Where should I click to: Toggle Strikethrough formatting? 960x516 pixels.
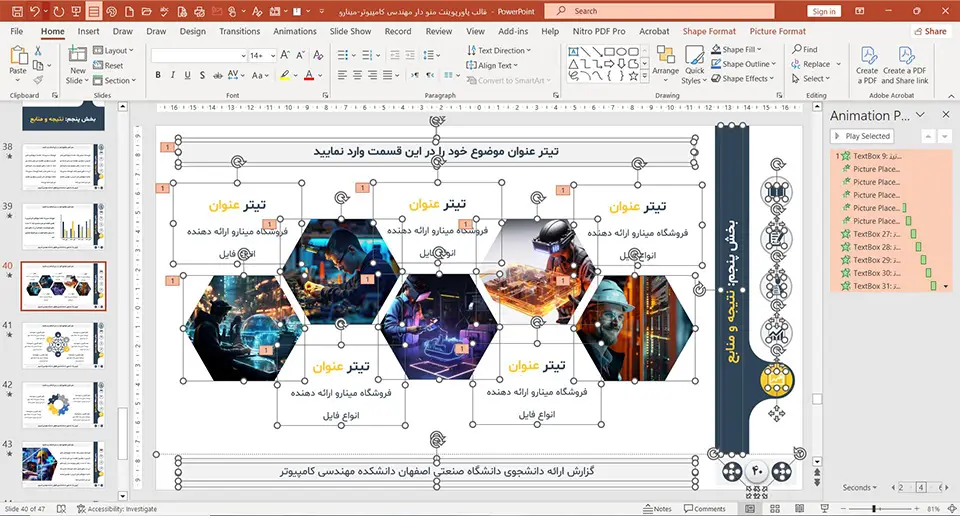[x=217, y=75]
